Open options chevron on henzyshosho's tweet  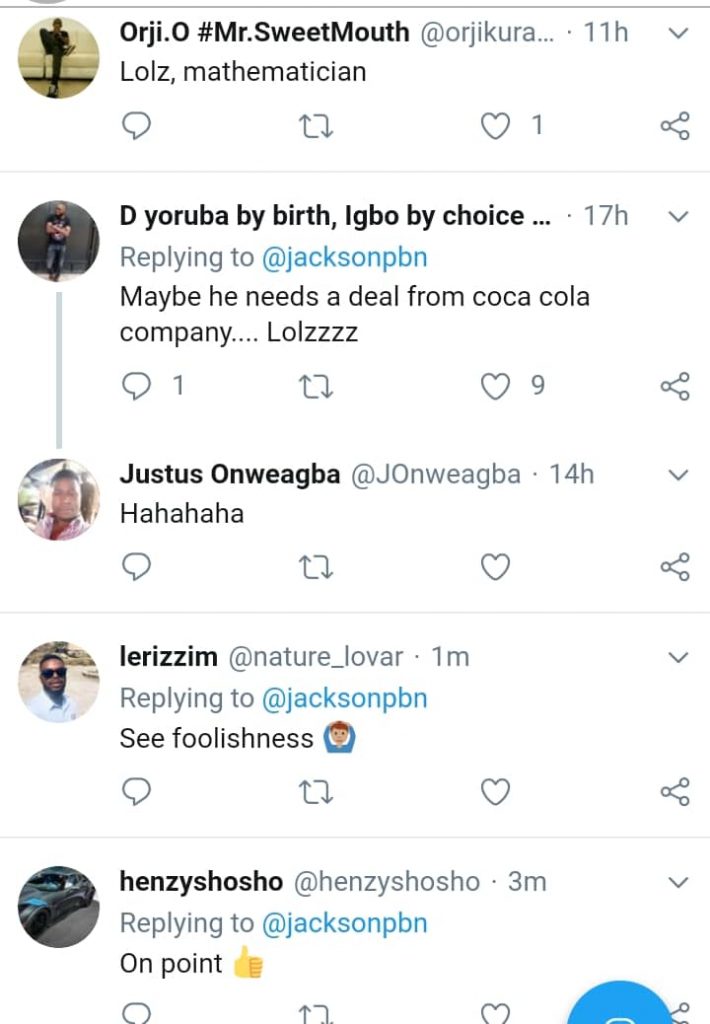(x=678, y=882)
